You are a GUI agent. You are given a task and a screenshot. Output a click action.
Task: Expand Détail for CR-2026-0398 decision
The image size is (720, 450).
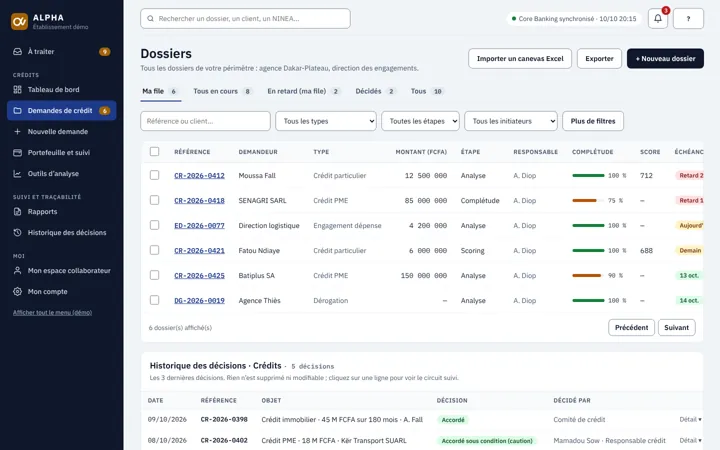(690, 419)
